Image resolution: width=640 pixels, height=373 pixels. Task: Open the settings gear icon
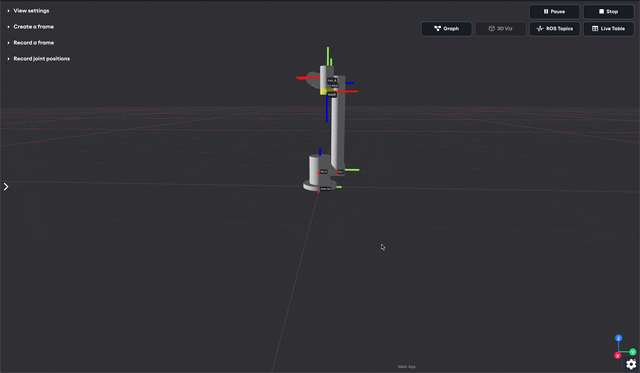point(631,364)
